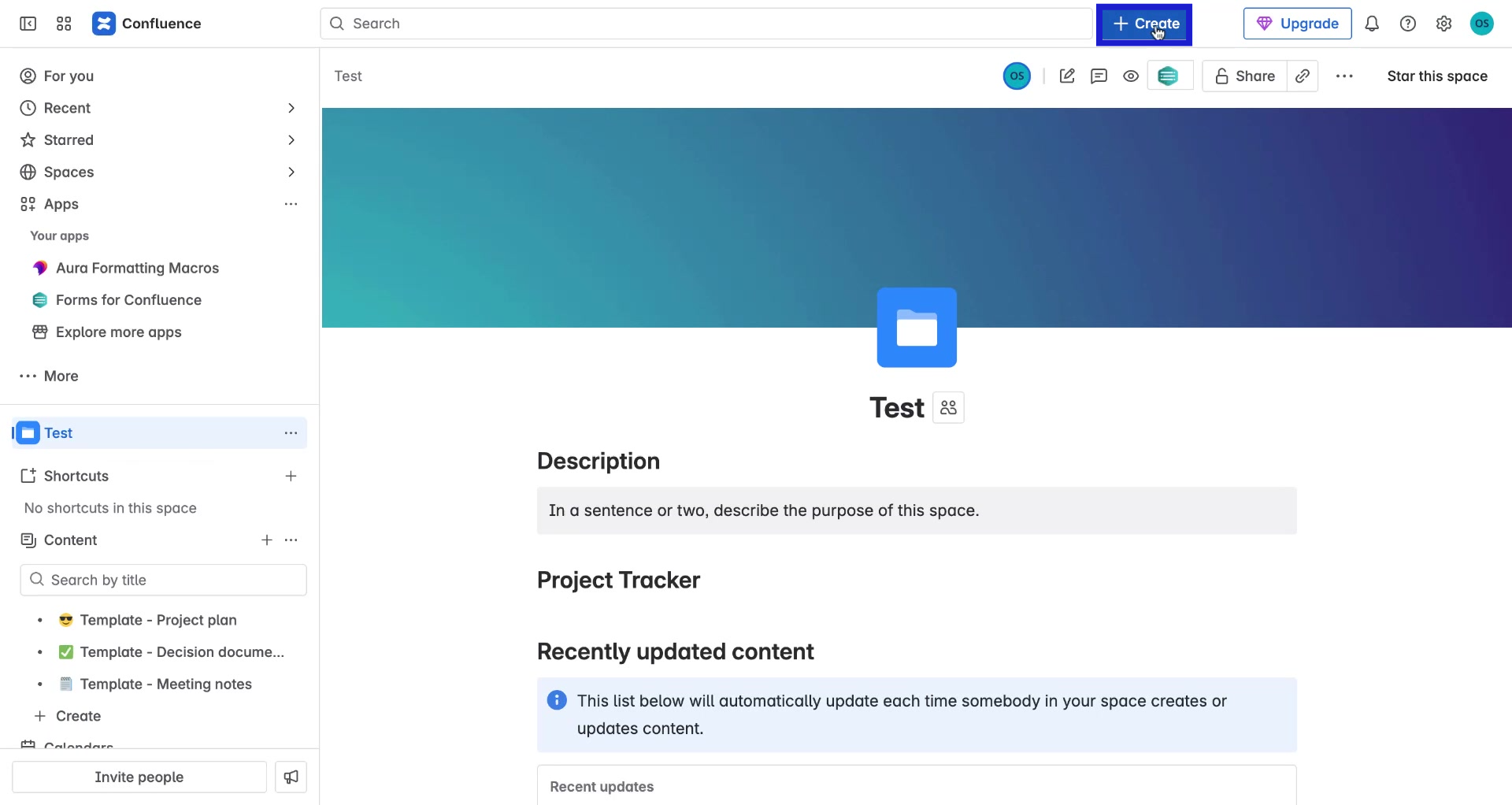Open more page options menu
This screenshot has width=1512, height=805.
coord(1344,76)
